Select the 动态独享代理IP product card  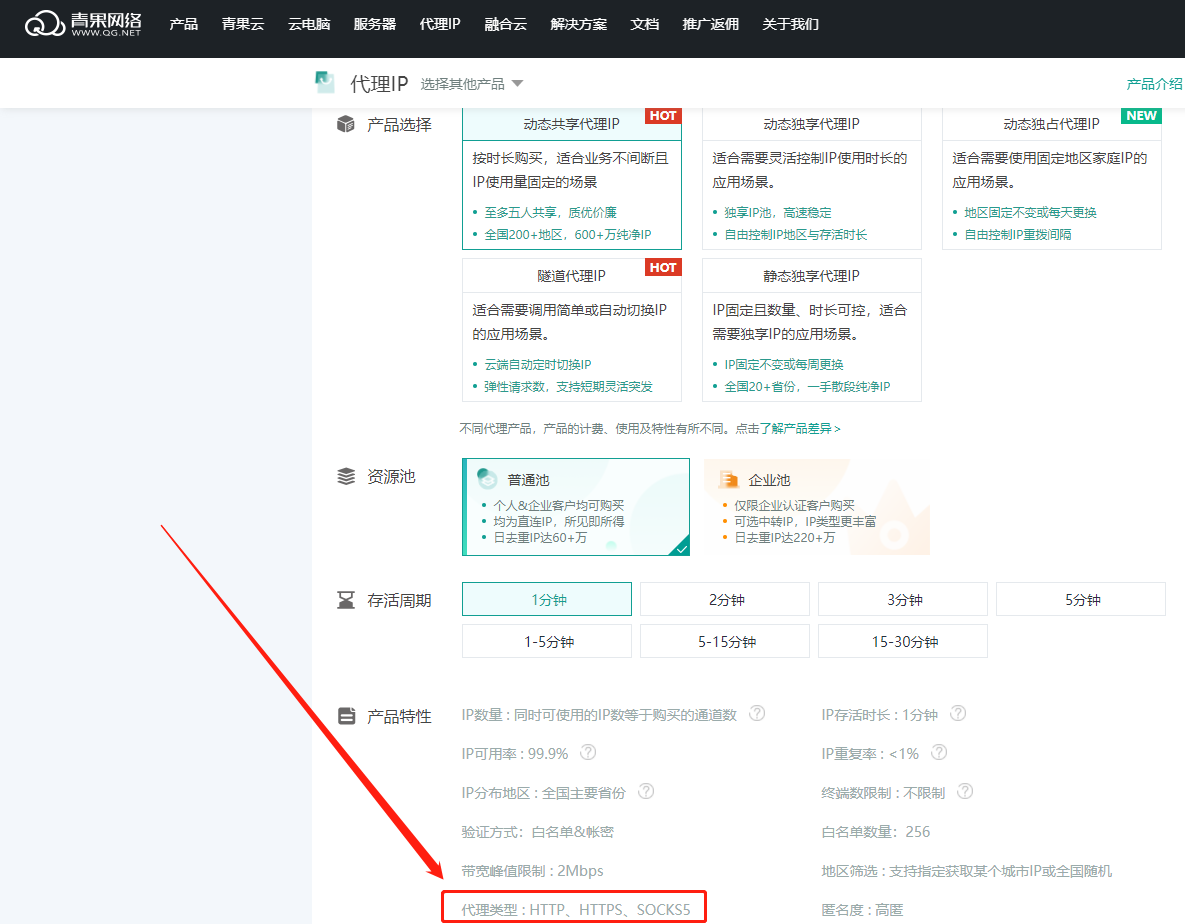(812, 178)
